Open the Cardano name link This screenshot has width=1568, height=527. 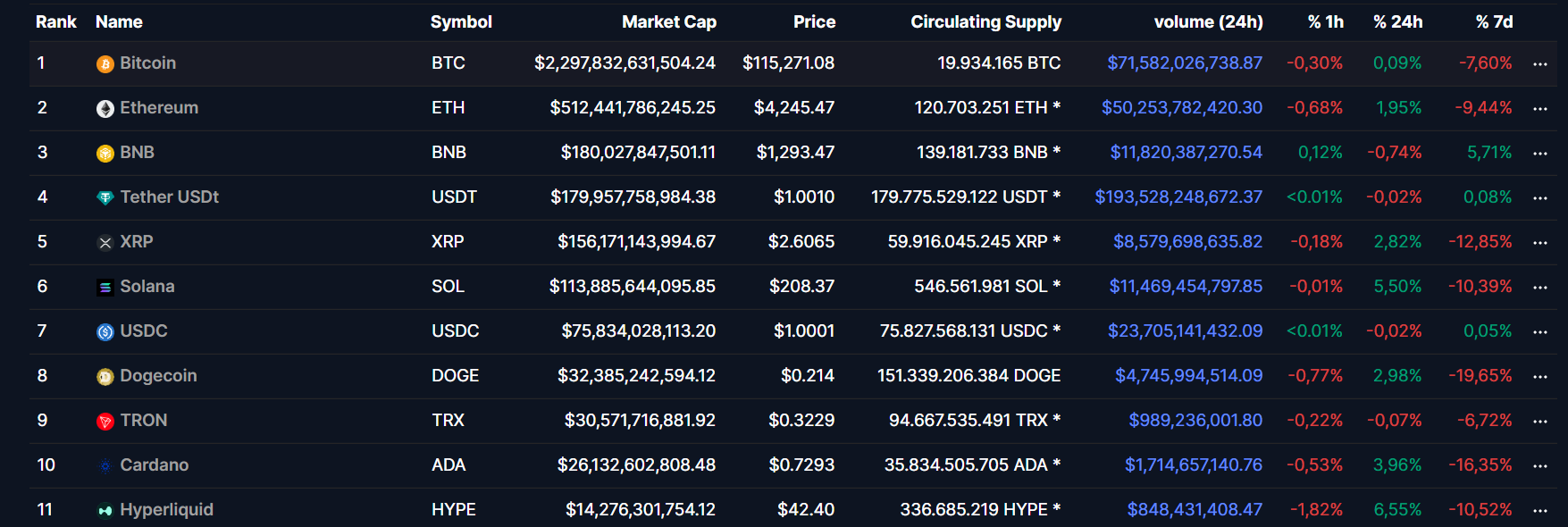click(x=154, y=464)
